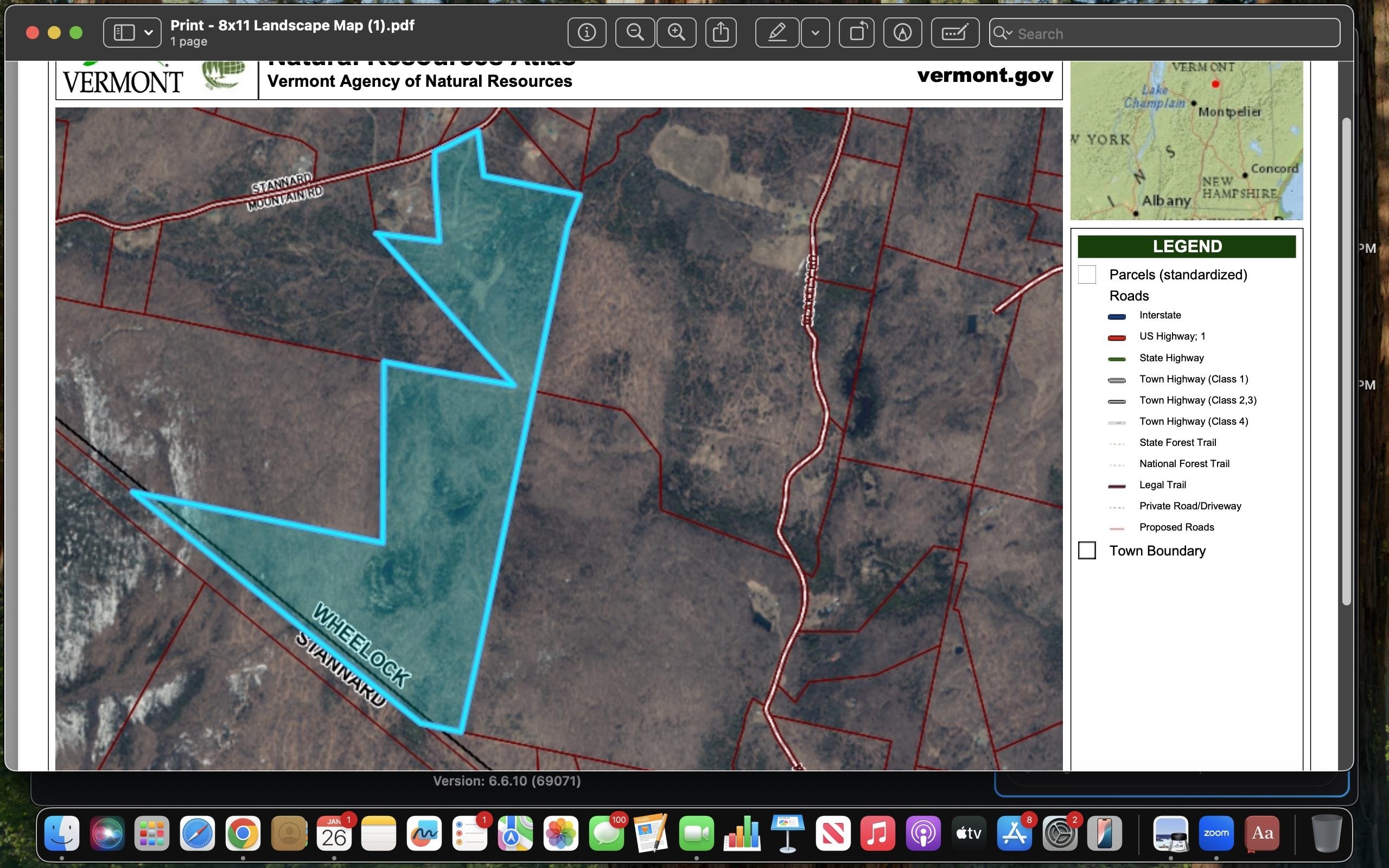Open the Share menu icon

pos(721,33)
